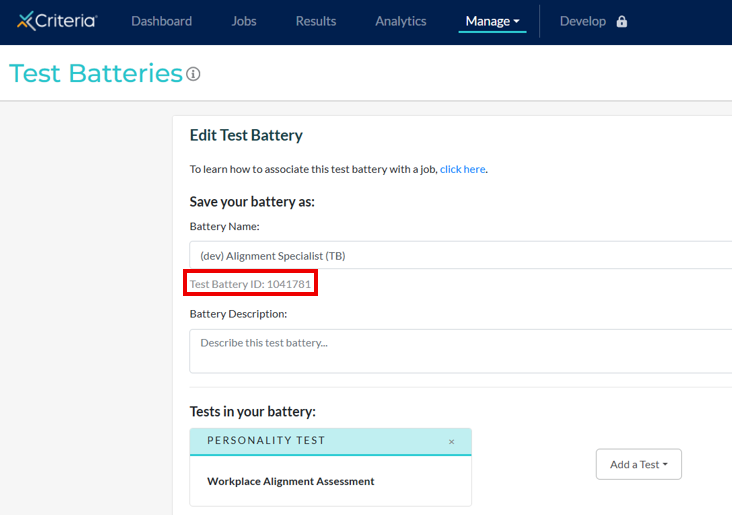Click the Test Batteries page title
This screenshot has height=515, width=732.
click(96, 73)
